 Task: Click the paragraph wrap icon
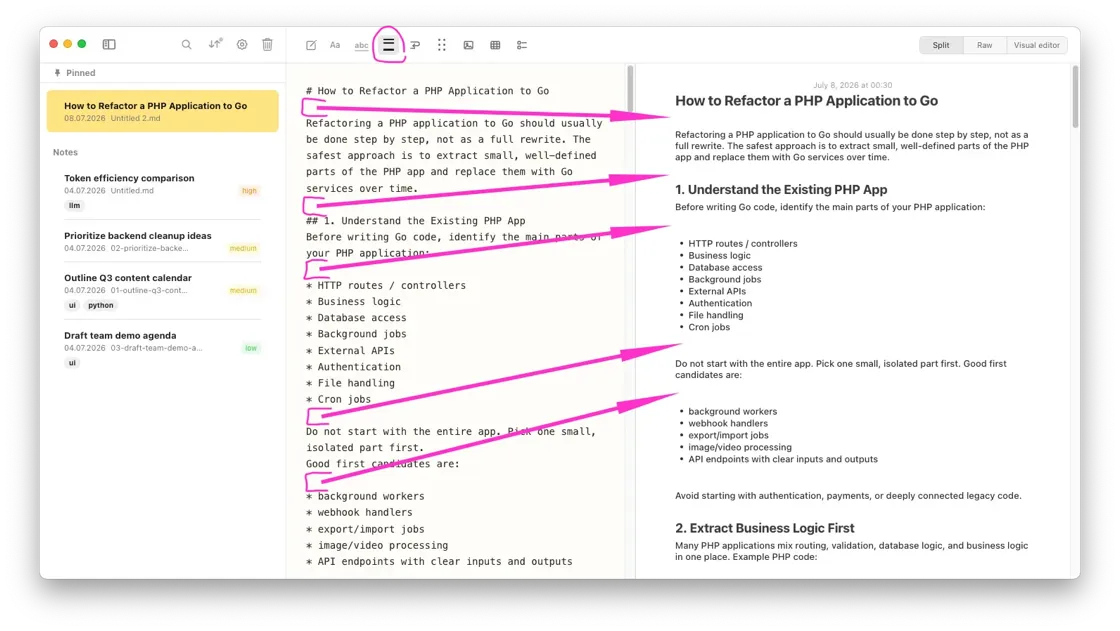click(x=415, y=45)
